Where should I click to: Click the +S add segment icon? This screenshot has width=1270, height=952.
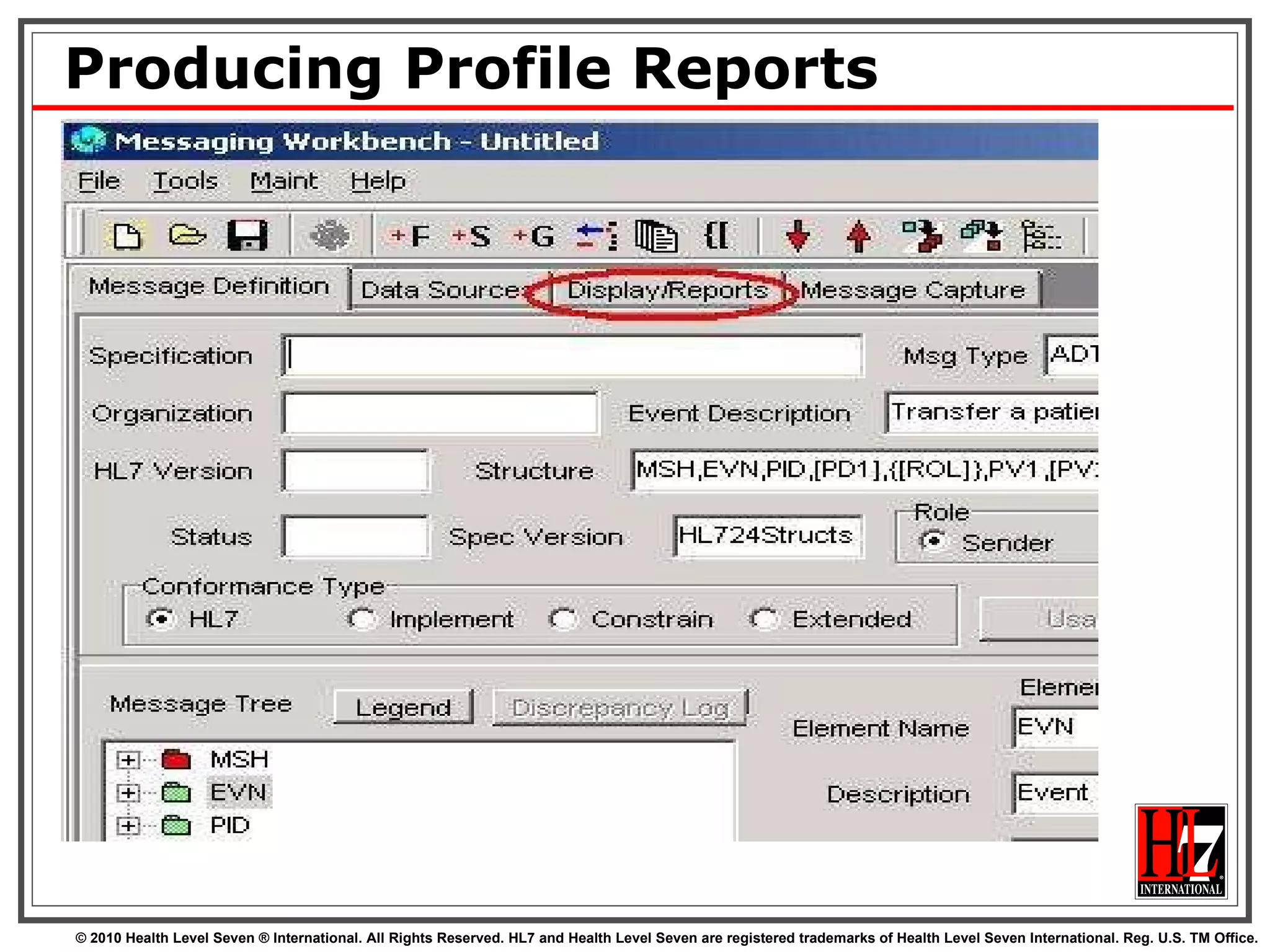coord(471,236)
